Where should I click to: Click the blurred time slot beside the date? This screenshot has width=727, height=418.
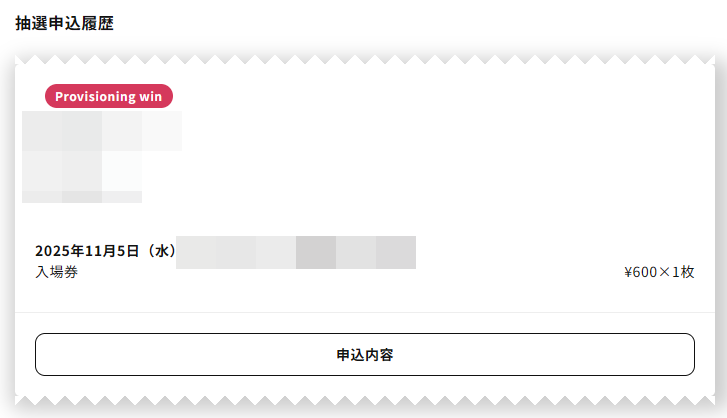(296, 252)
